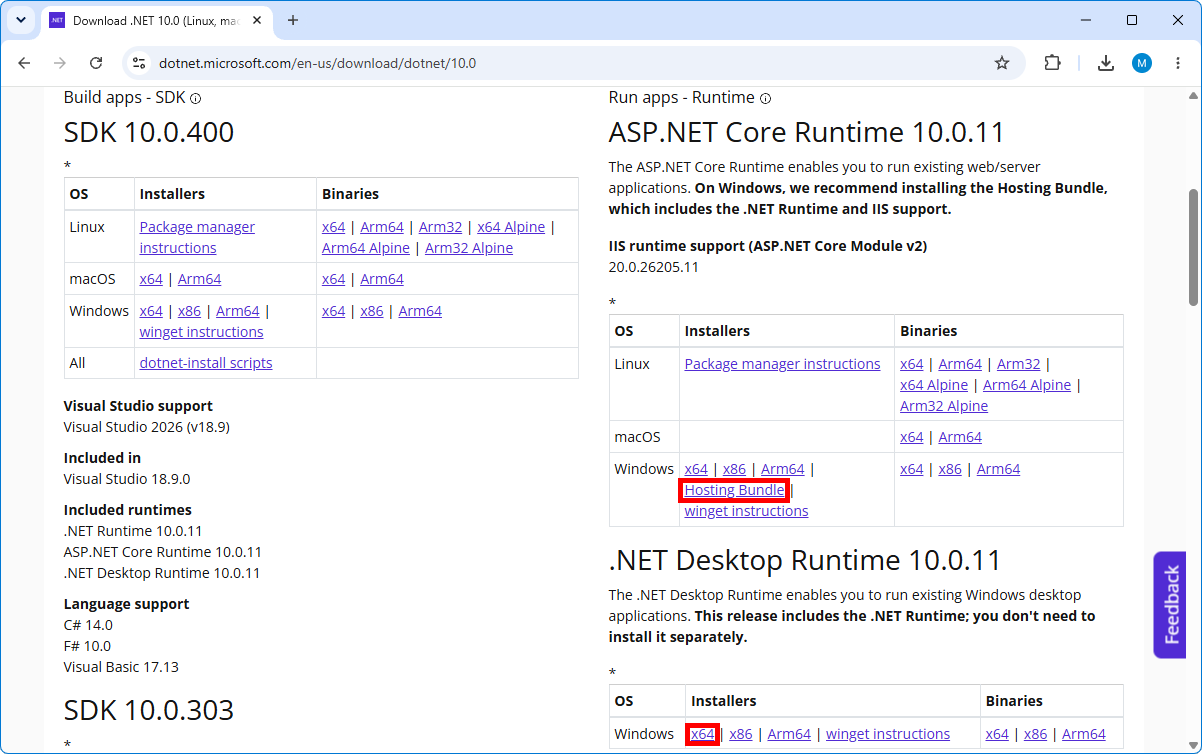Download SDK Windows x64 installer
This screenshot has width=1202, height=754.
(x=151, y=311)
